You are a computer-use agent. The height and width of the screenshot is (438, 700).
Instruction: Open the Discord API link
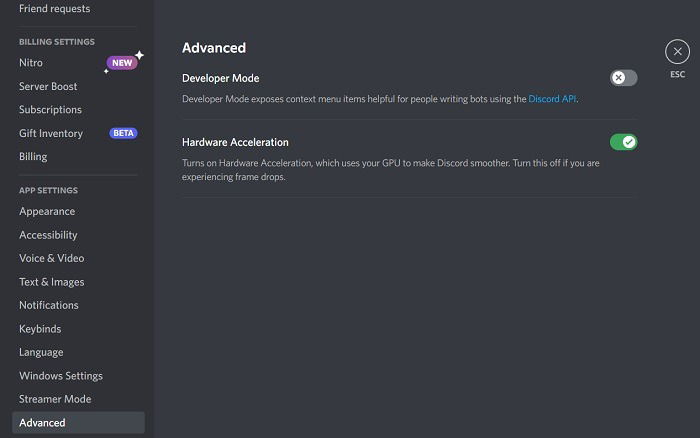(552, 99)
